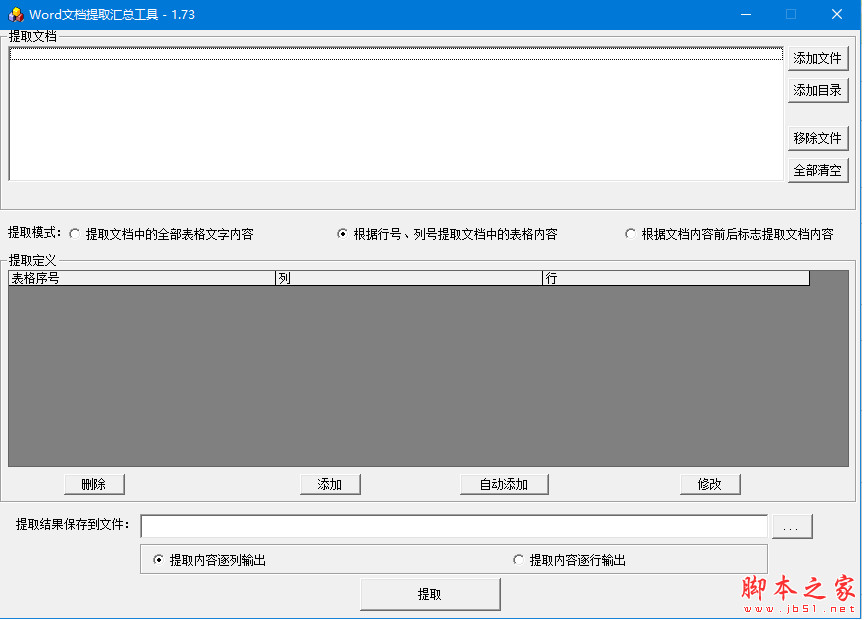Screen dimensions: 867x620
Task: Click the 删除 button
Action: (94, 484)
